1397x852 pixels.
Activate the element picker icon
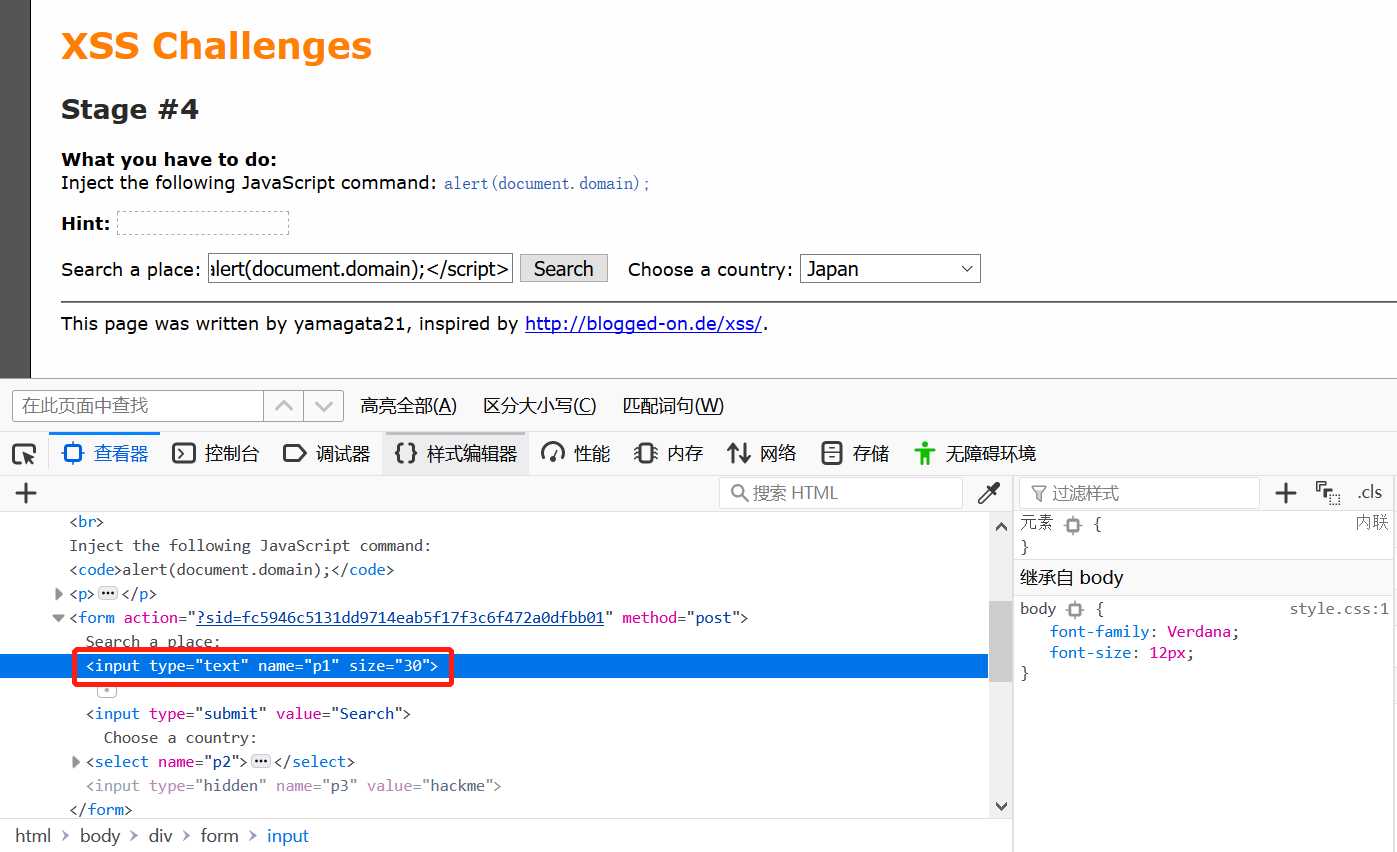click(24, 454)
